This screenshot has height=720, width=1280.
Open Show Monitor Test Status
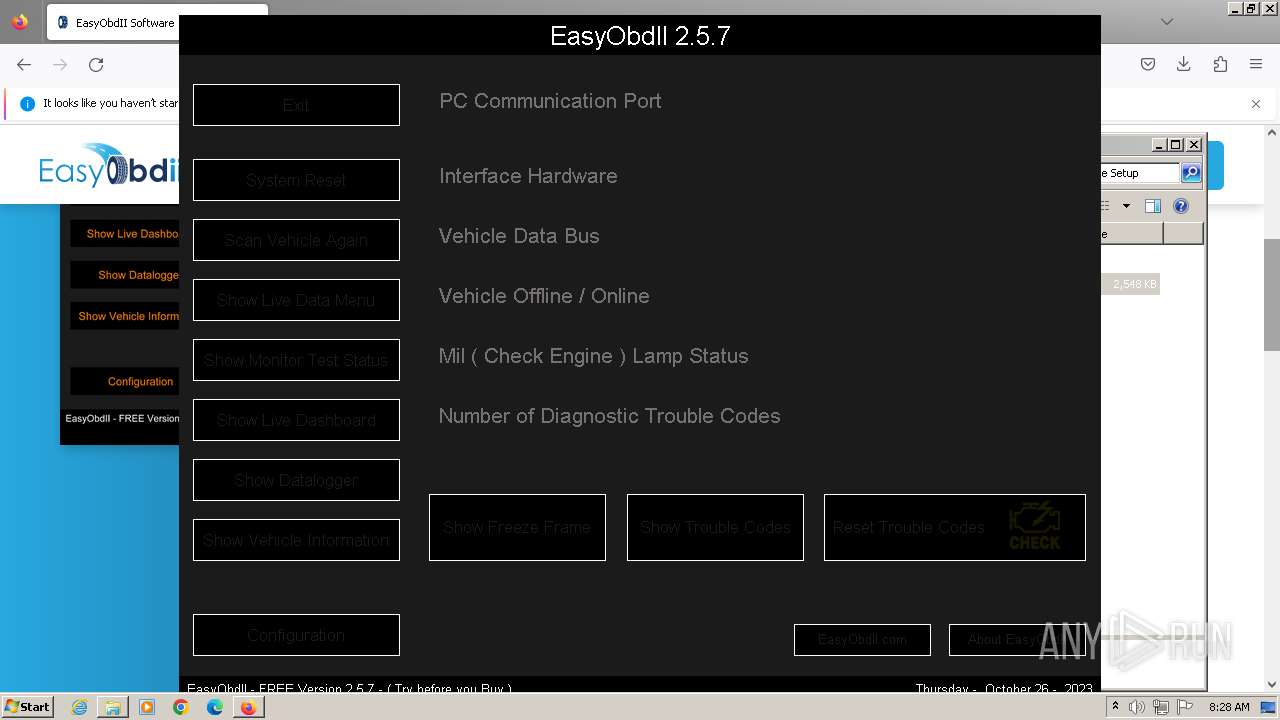296,360
